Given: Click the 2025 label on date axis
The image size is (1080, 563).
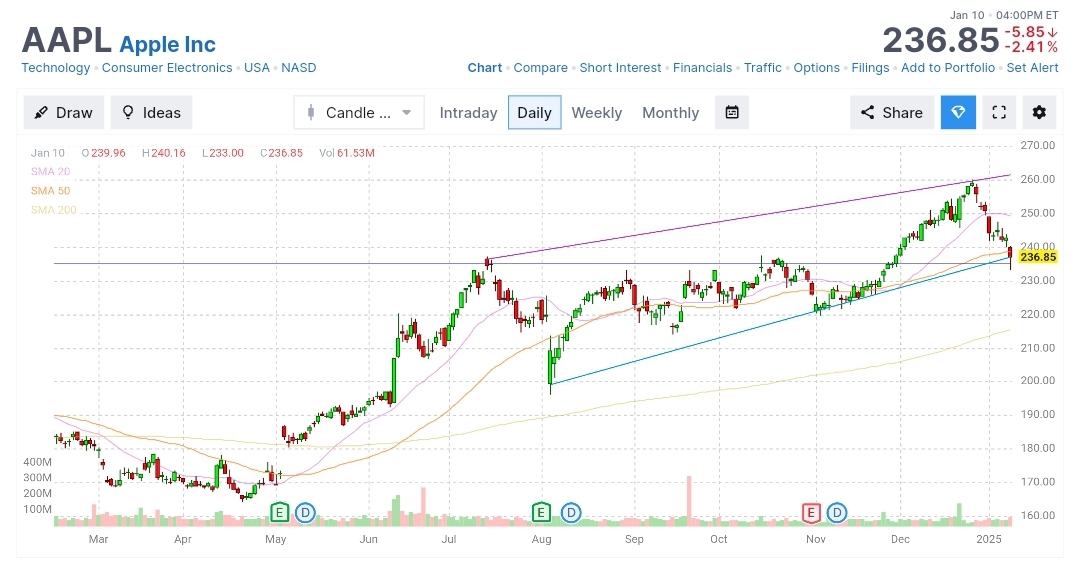Looking at the screenshot, I should pyautogui.click(x=989, y=539).
